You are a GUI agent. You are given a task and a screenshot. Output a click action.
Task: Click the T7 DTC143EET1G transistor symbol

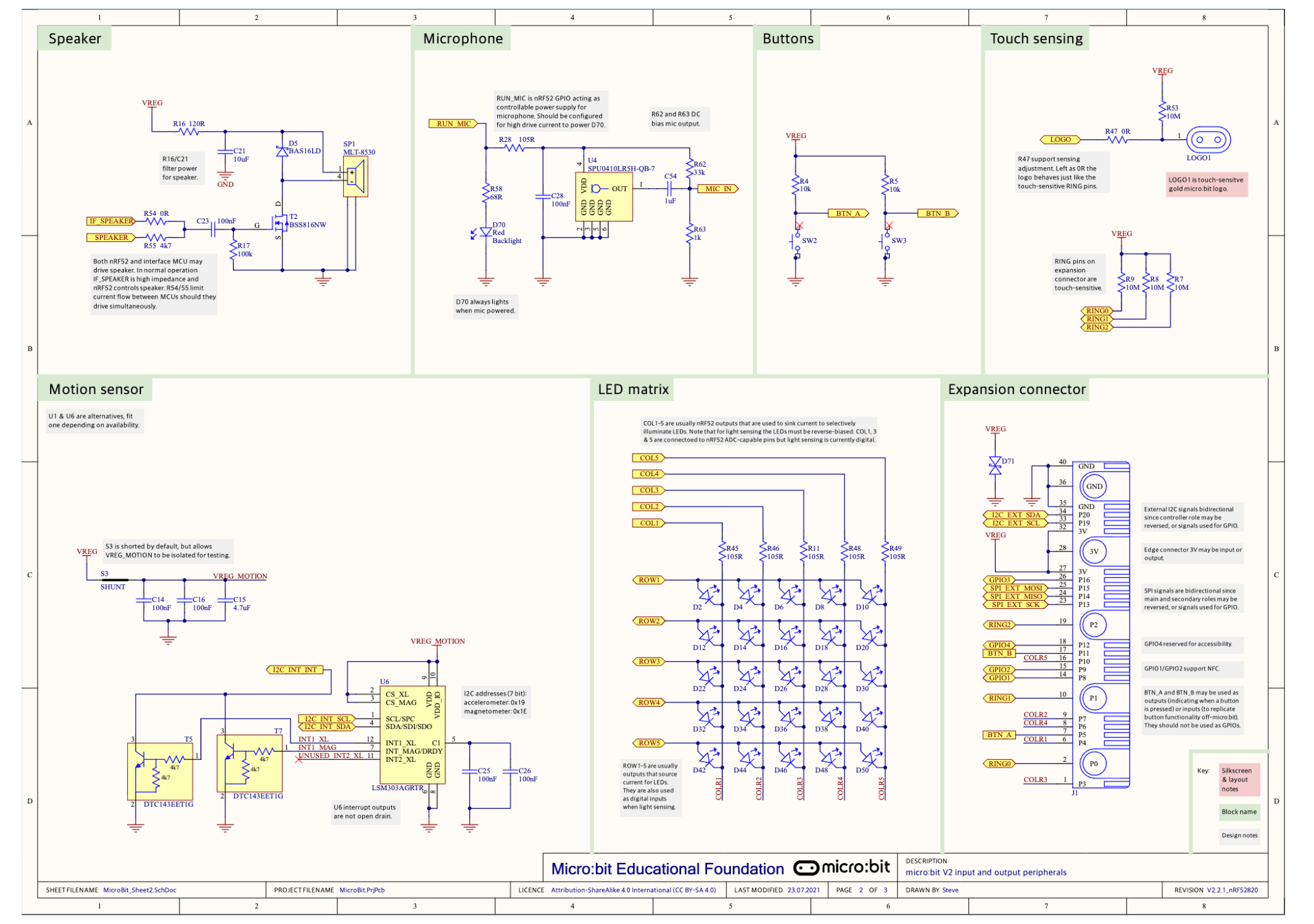249,763
